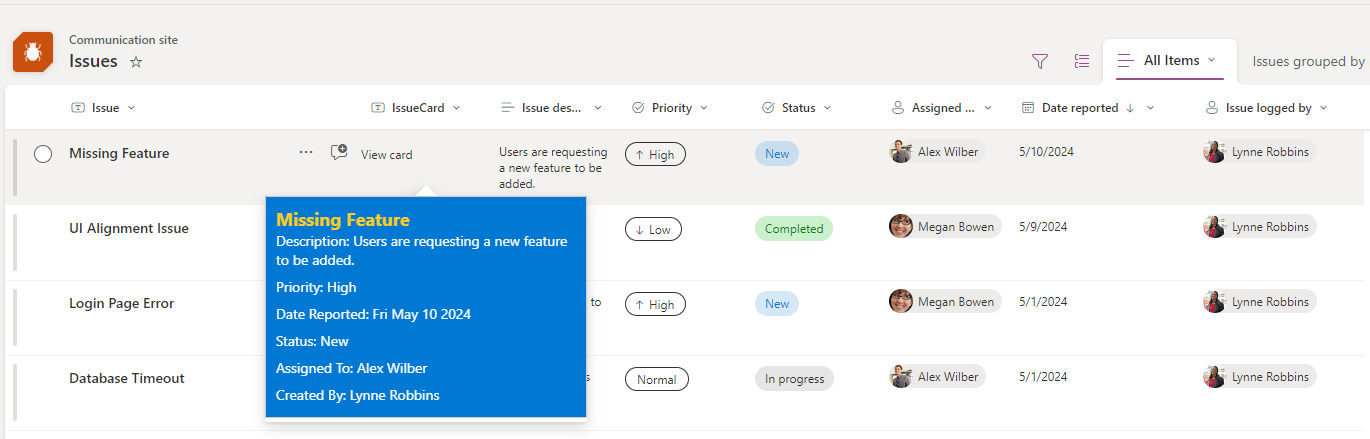Viewport: 1370px width, 439px height.
Task: Click the card's Assigned To: Alex Wilber line
Action: 352,368
